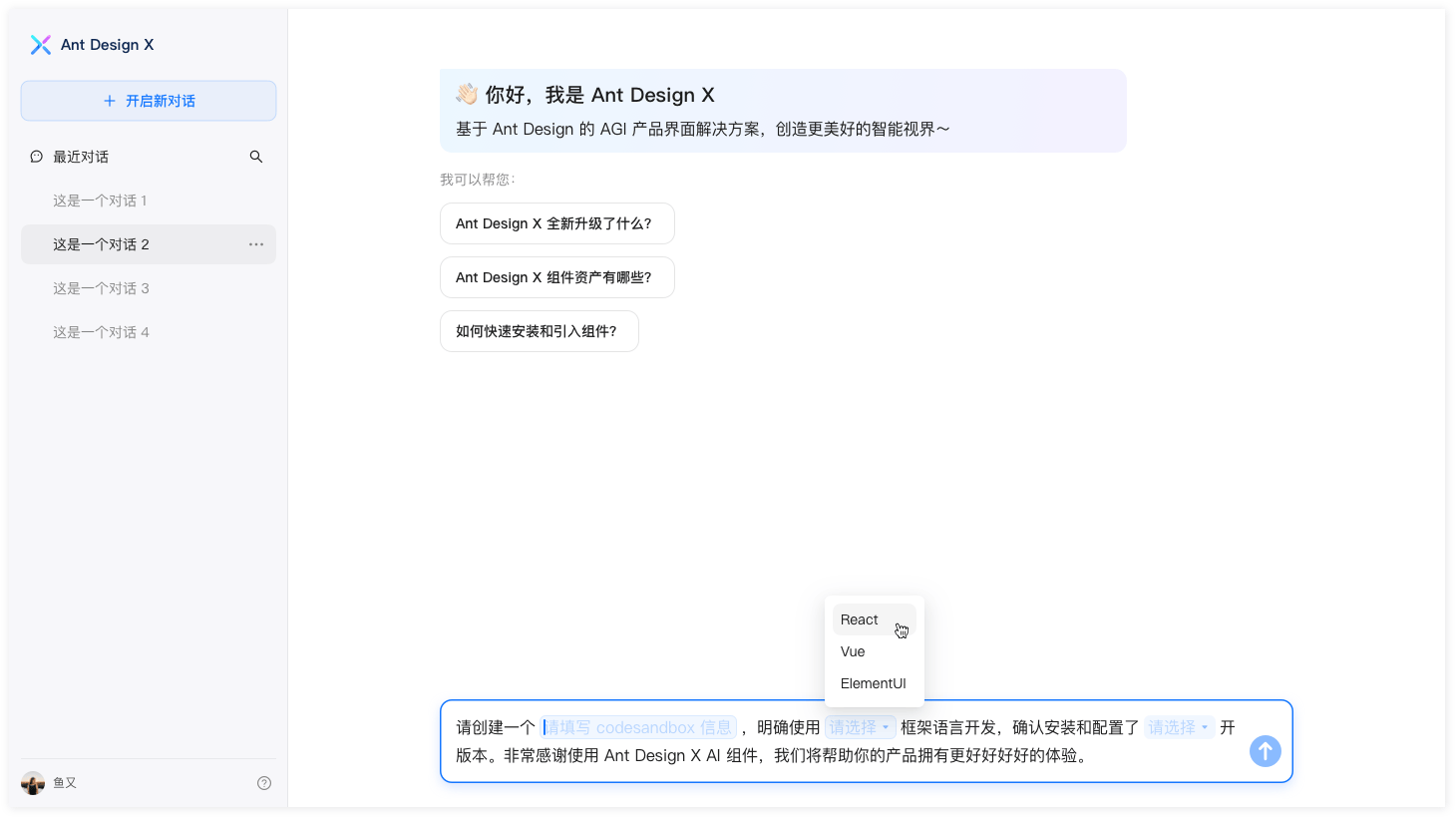The image size is (1456, 818).
Task: Open the recent conversations search icon
Action: click(256, 157)
